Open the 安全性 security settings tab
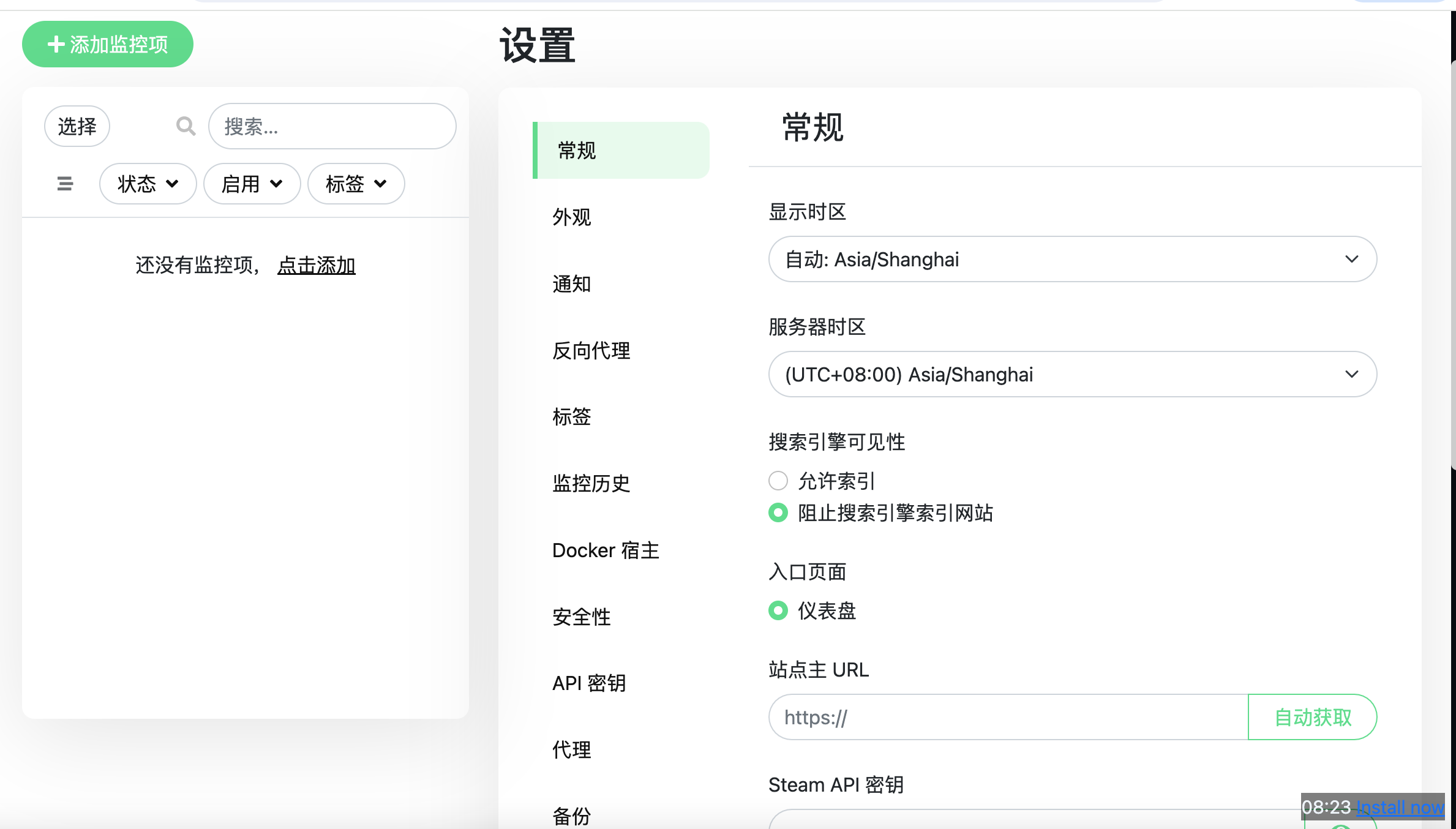 click(582, 617)
